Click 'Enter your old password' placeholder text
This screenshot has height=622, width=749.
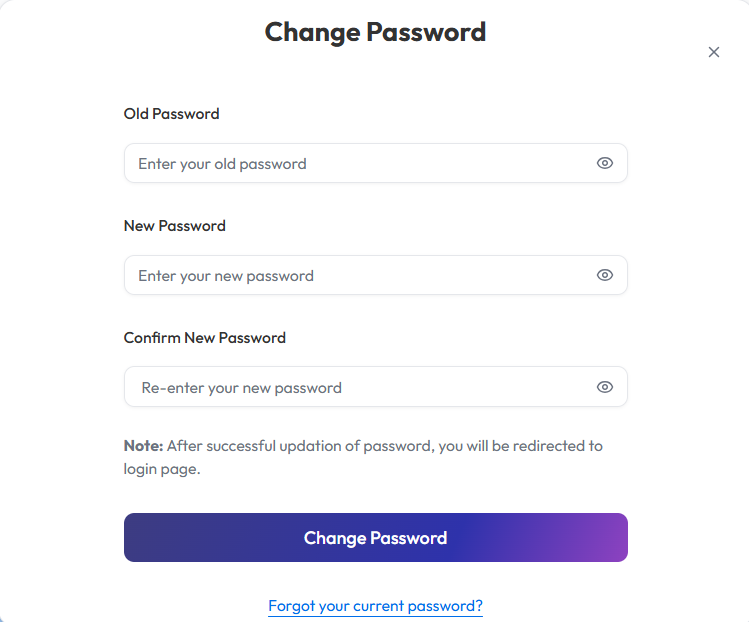coord(222,164)
